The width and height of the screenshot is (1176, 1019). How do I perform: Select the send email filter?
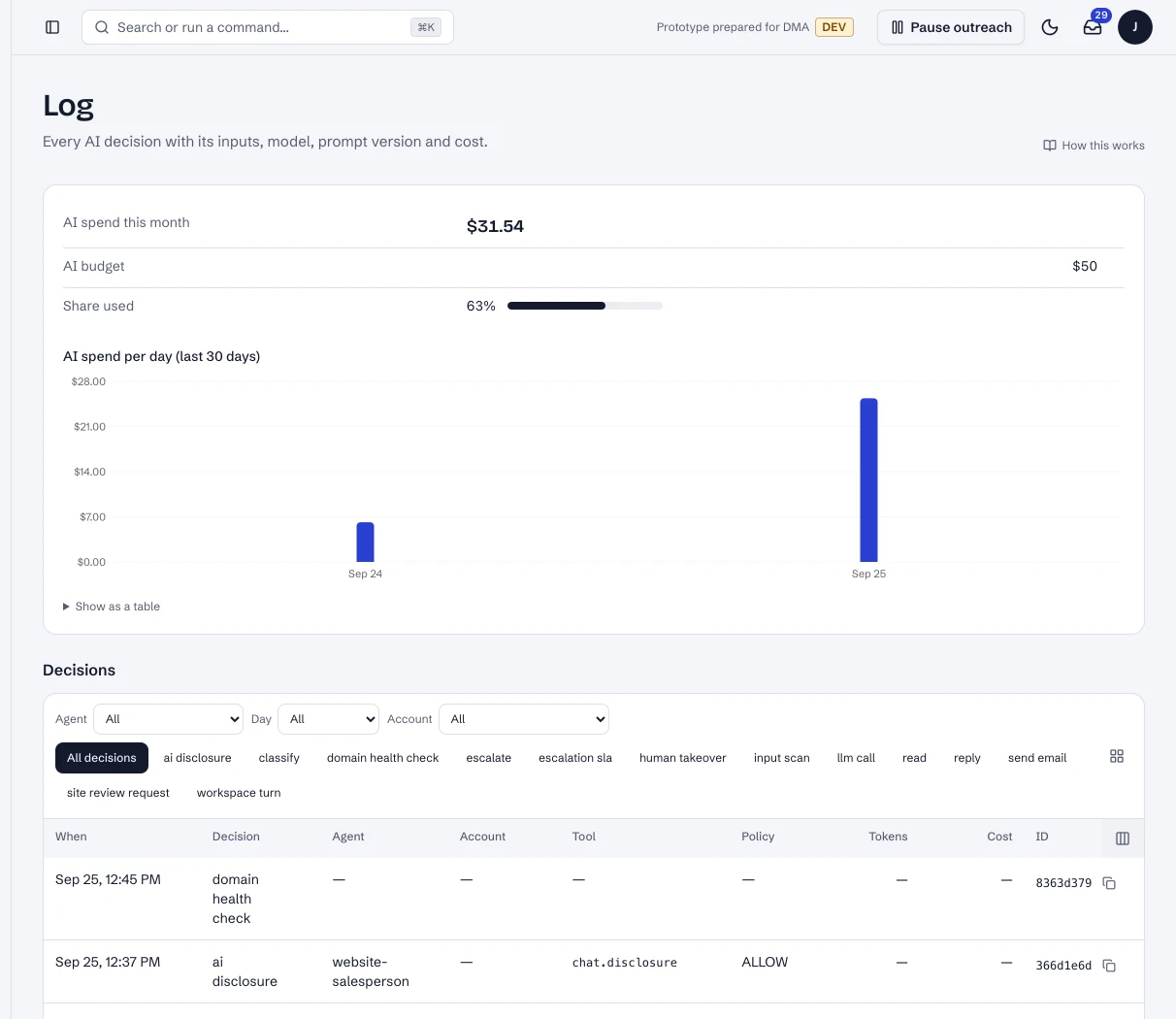1037,758
